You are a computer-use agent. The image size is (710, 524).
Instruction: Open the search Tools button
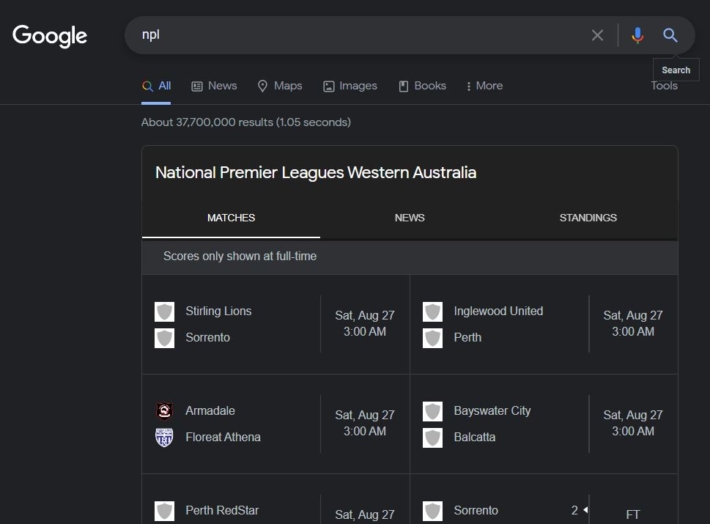click(664, 86)
